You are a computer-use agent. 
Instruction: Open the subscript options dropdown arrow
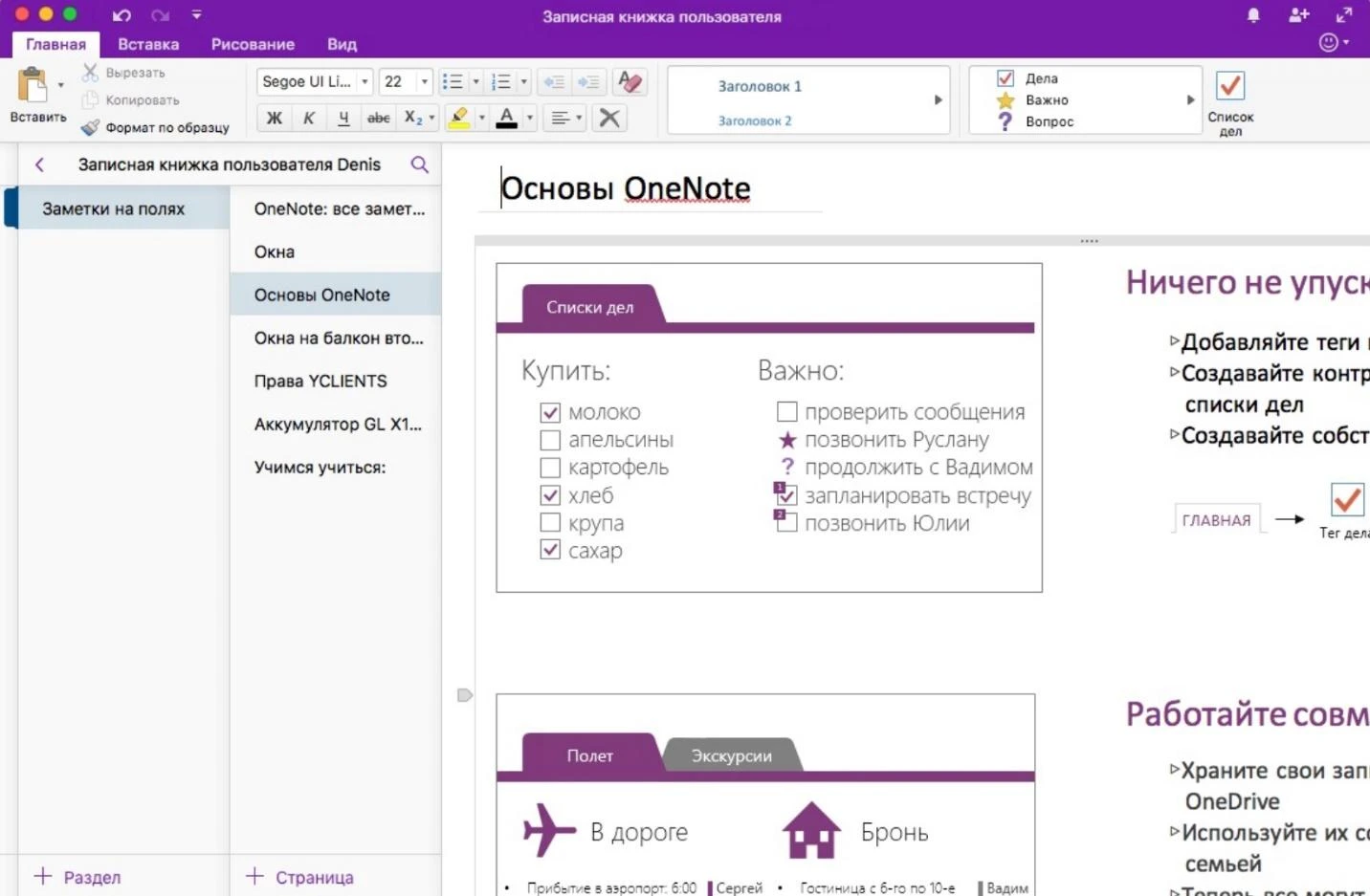click(x=431, y=118)
